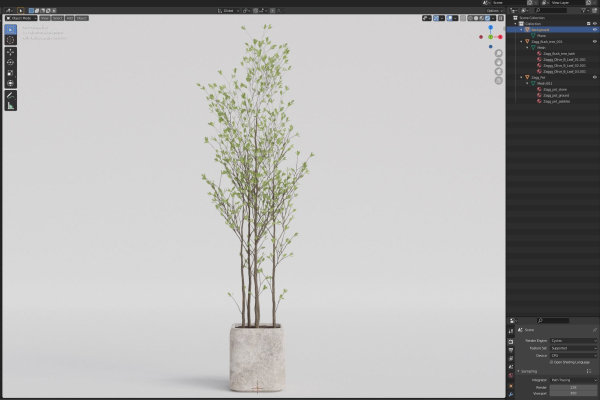
Task: Open the Tool properties tab
Action: pyautogui.click(x=511, y=331)
